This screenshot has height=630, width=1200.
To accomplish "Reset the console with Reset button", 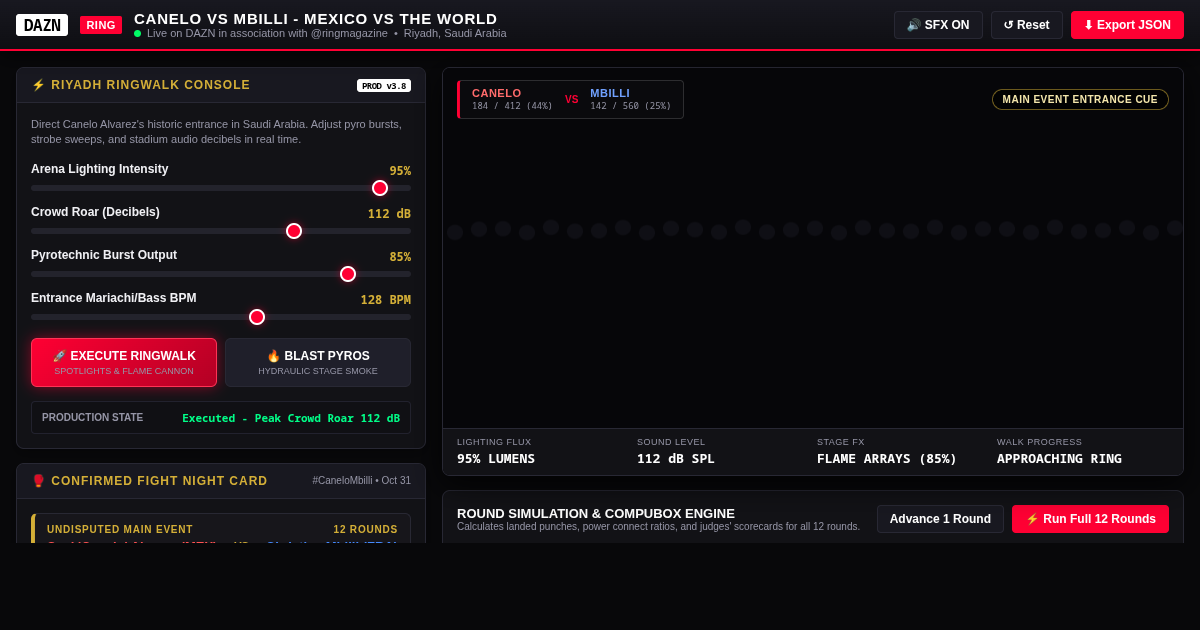I will tap(1027, 25).
